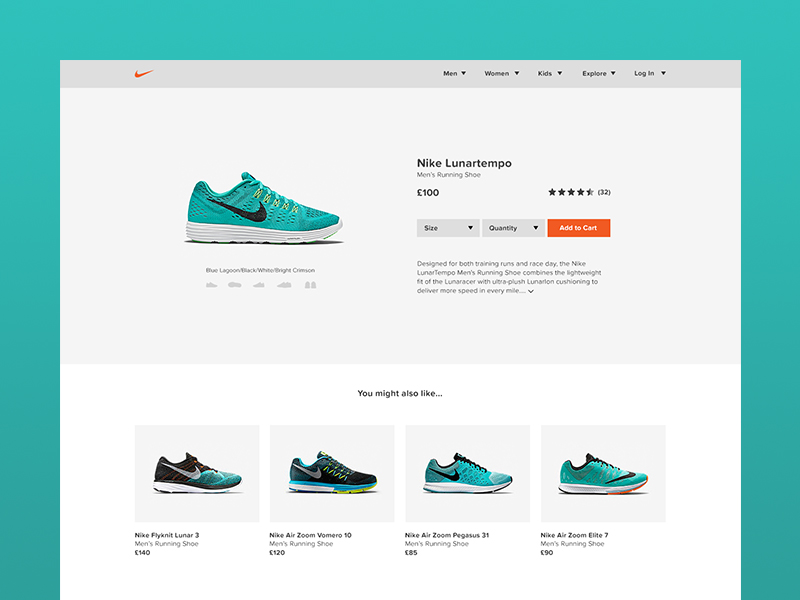Open the Nike Flyknit Lunar 3 thumbnail
The image size is (800, 600).
tap(197, 473)
